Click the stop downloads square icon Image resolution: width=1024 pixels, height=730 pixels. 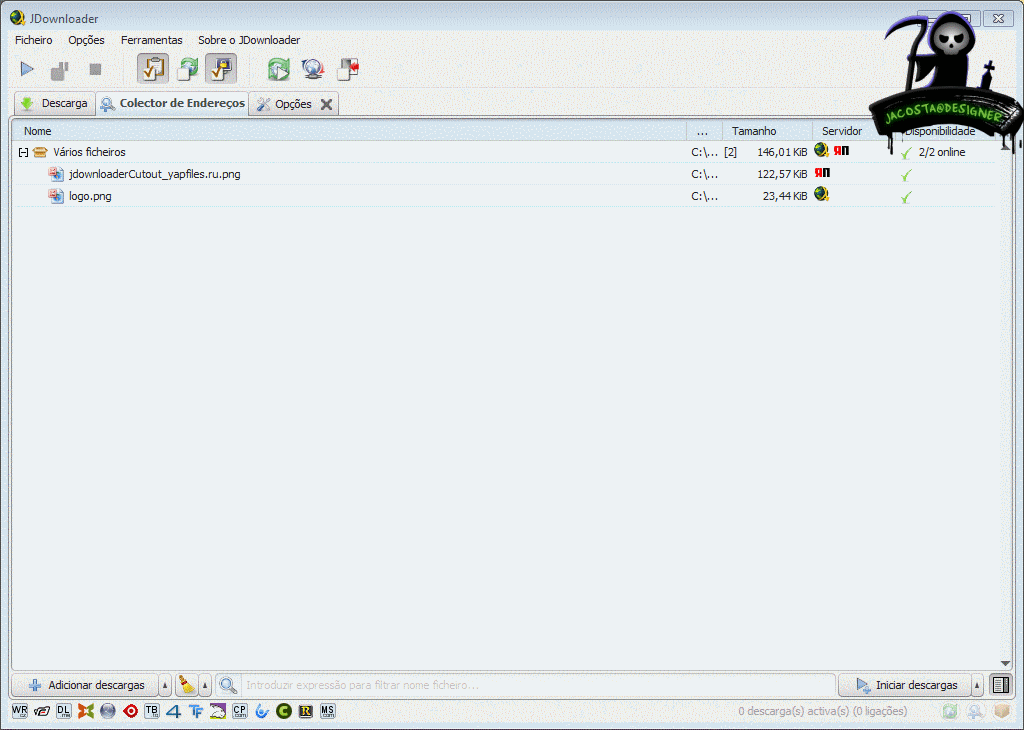coord(95,69)
